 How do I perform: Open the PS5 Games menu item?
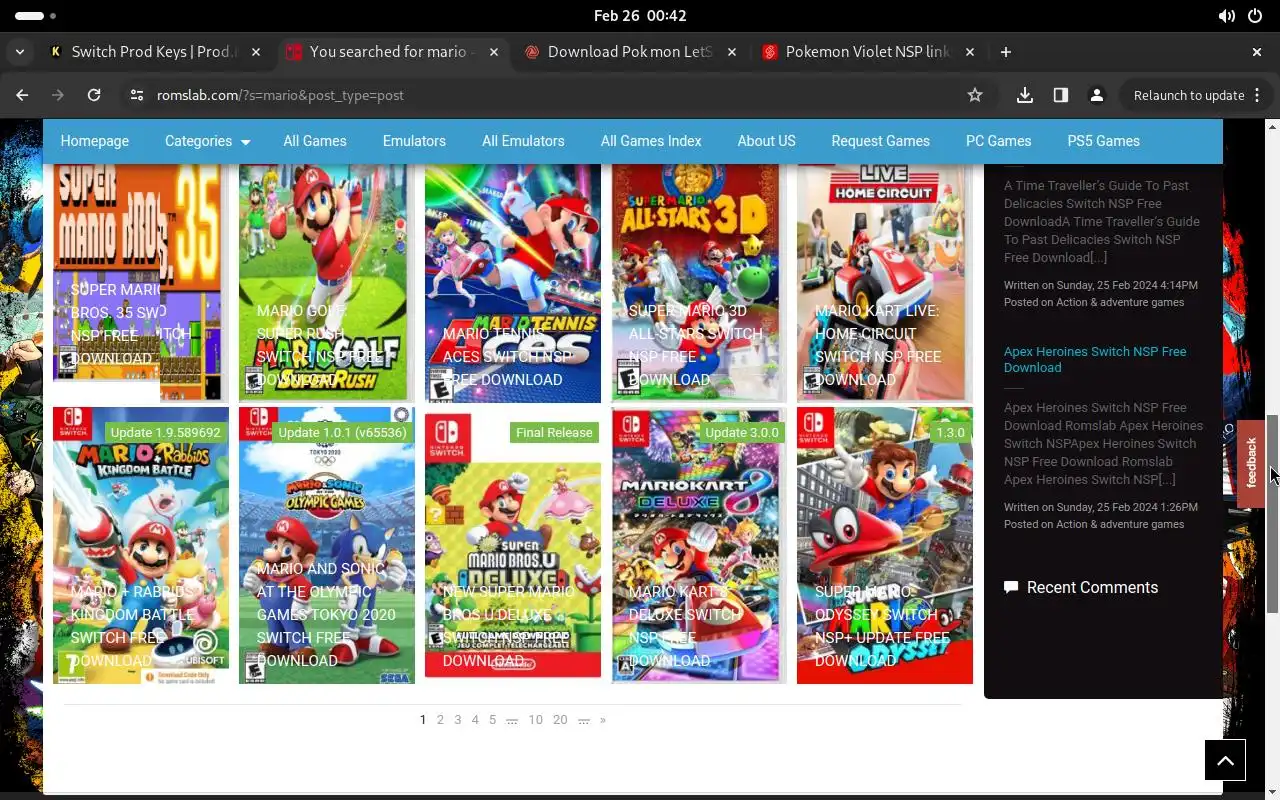pos(1104,141)
